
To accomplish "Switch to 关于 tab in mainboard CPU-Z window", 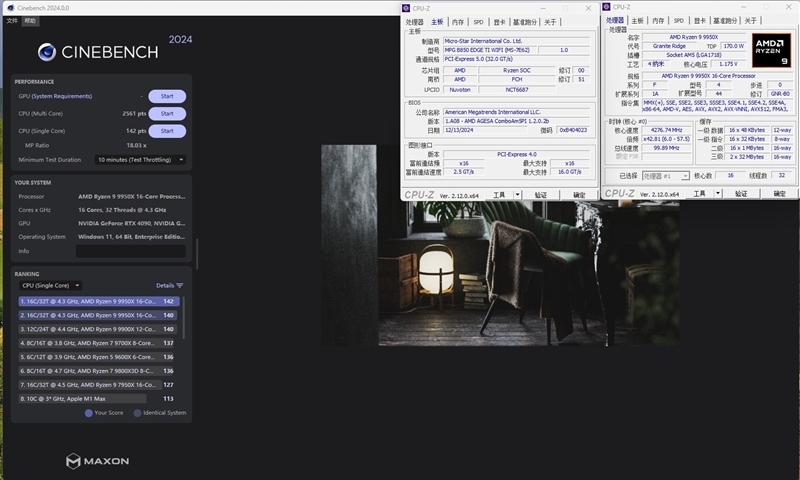I will coord(550,22).
